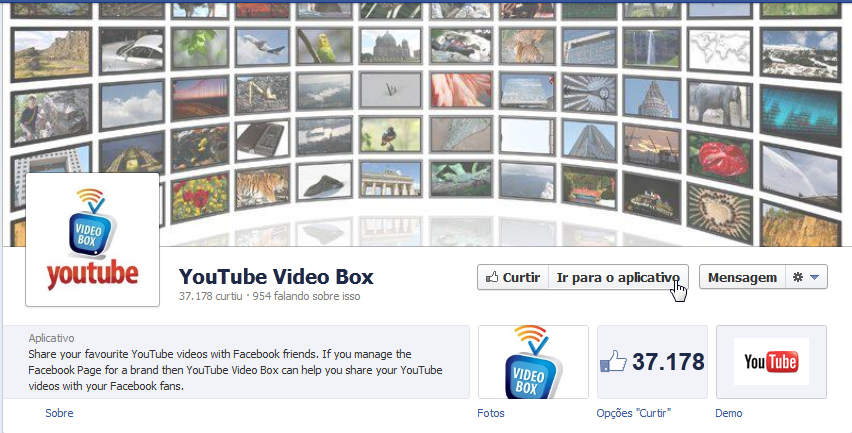Viewport: 852px width, 433px height.
Task: Open the gear settings dropdown
Action: (805, 277)
